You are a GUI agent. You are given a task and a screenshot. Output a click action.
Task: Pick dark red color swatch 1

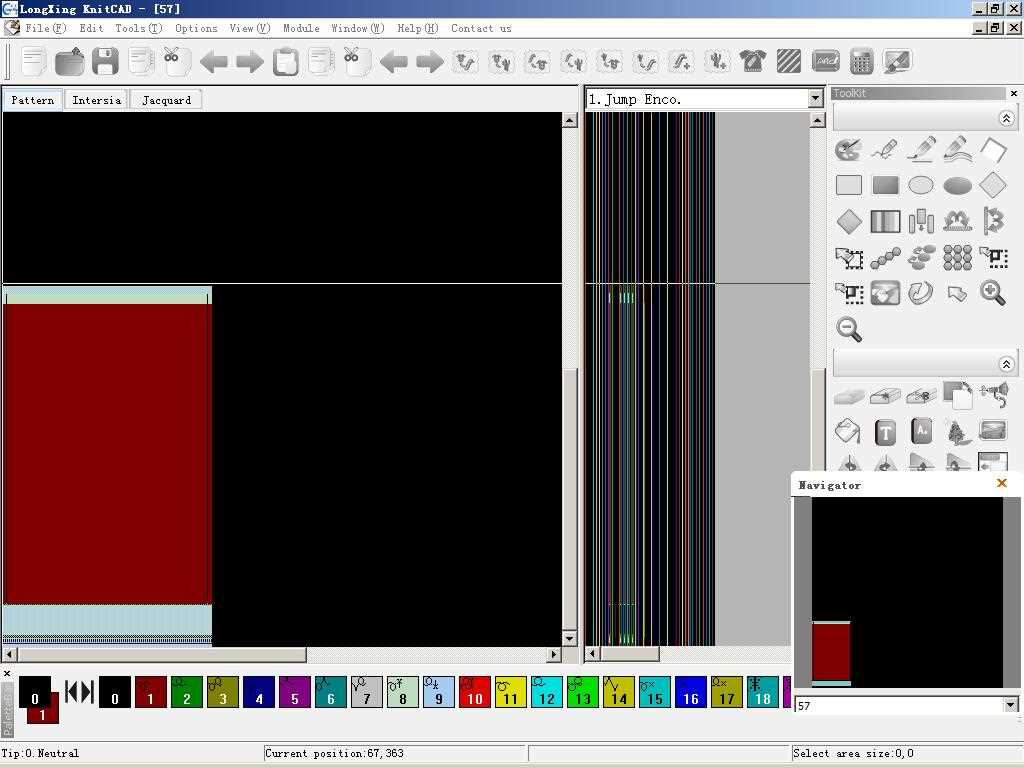tap(150, 692)
